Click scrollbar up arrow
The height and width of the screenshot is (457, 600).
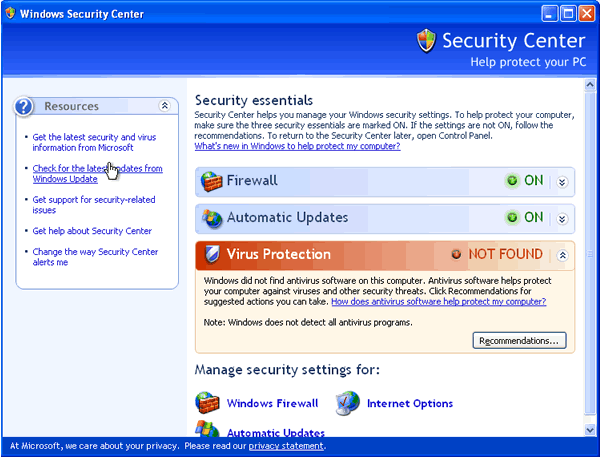click(590, 85)
